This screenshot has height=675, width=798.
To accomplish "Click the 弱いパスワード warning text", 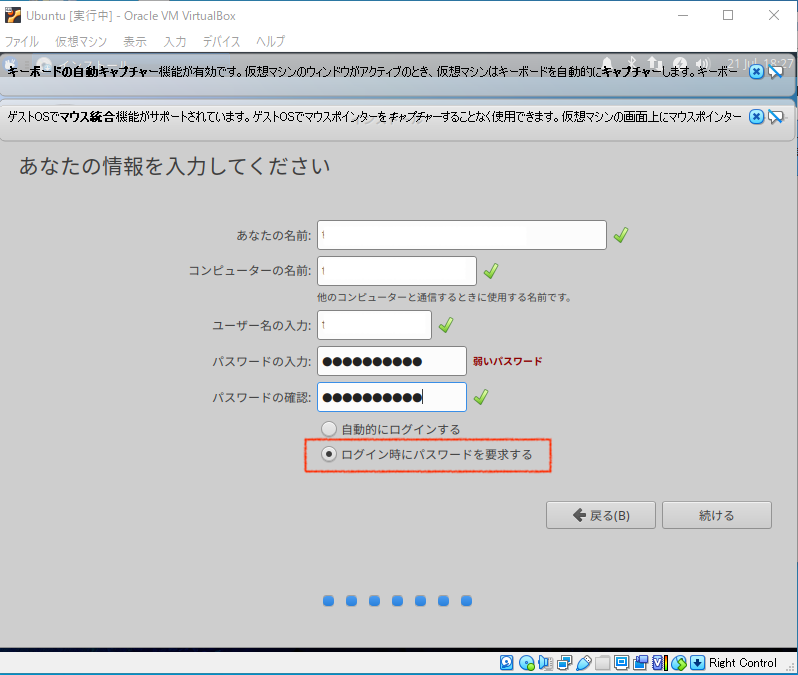I will [x=507, y=361].
